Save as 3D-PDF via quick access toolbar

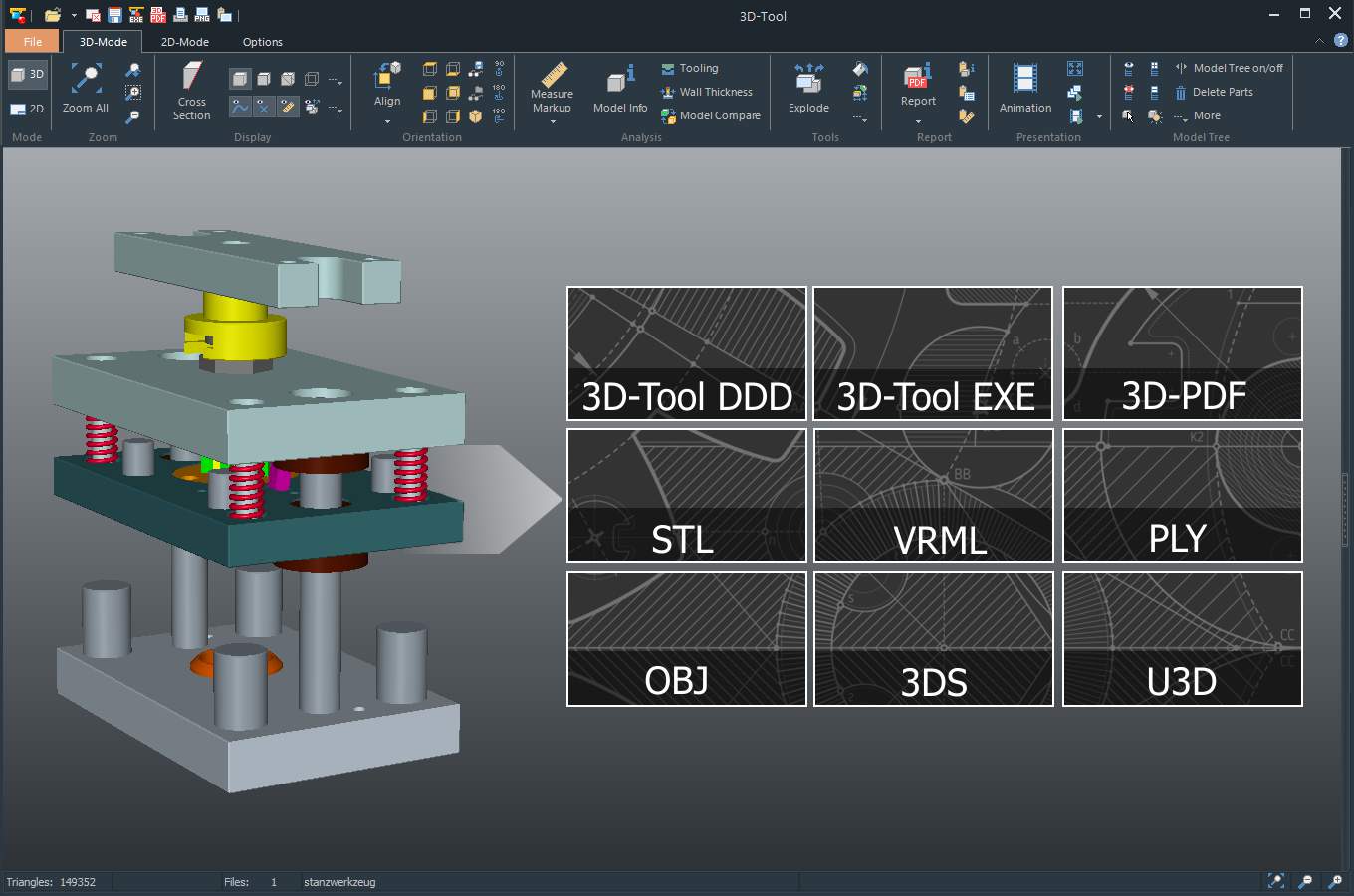(156, 15)
